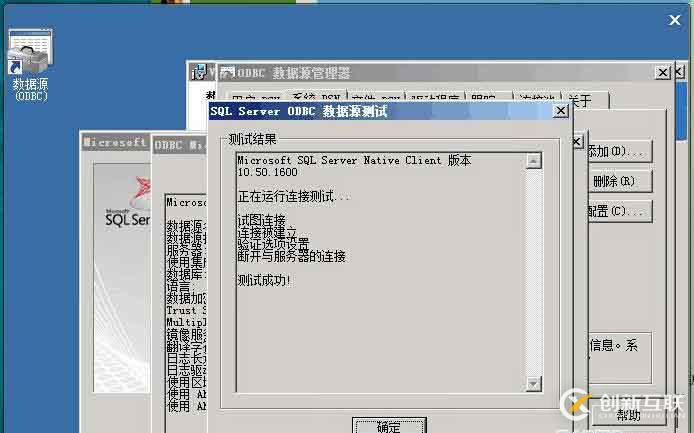Click the '验证选项设置' line
694x433 pixels.
273,244
